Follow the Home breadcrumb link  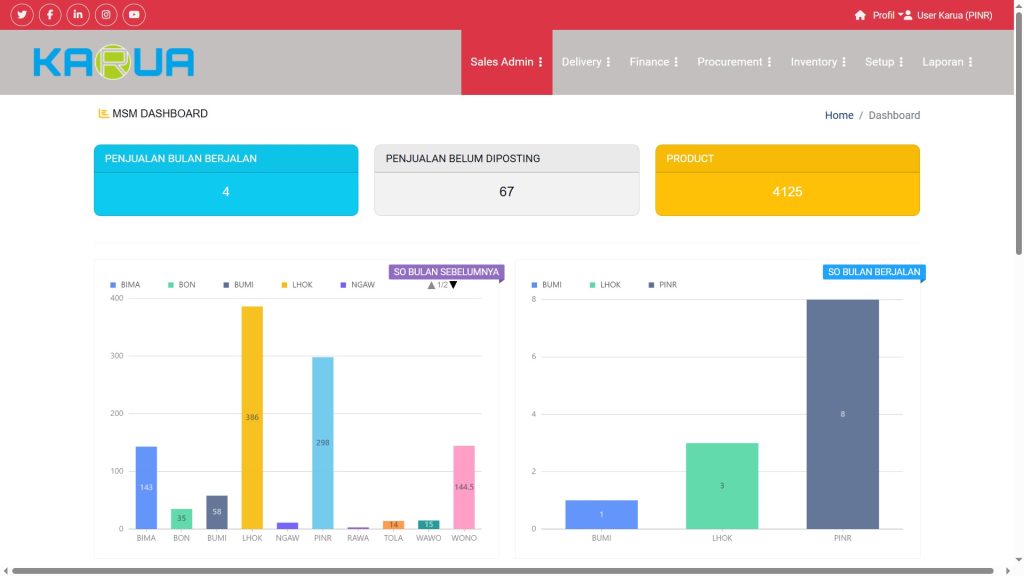coord(839,115)
